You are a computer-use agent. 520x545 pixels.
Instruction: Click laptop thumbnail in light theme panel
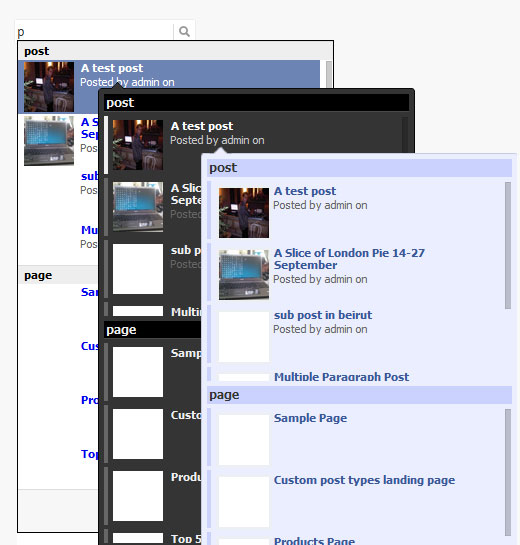coord(244,275)
